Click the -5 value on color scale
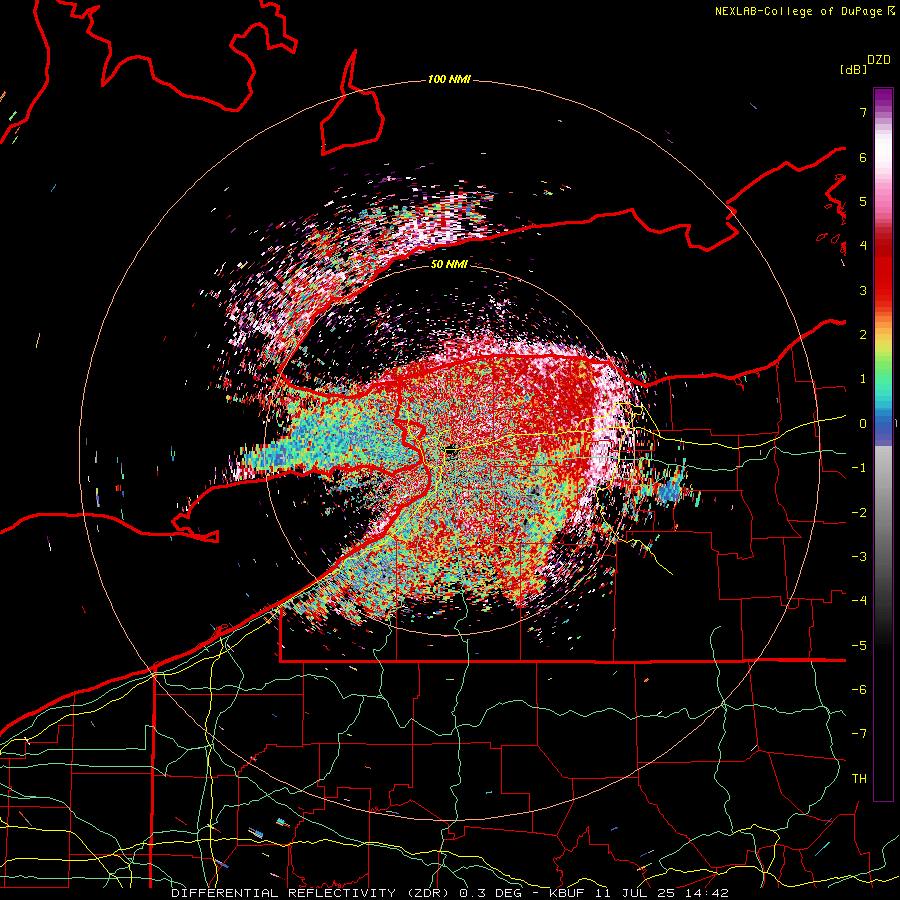 (859, 646)
